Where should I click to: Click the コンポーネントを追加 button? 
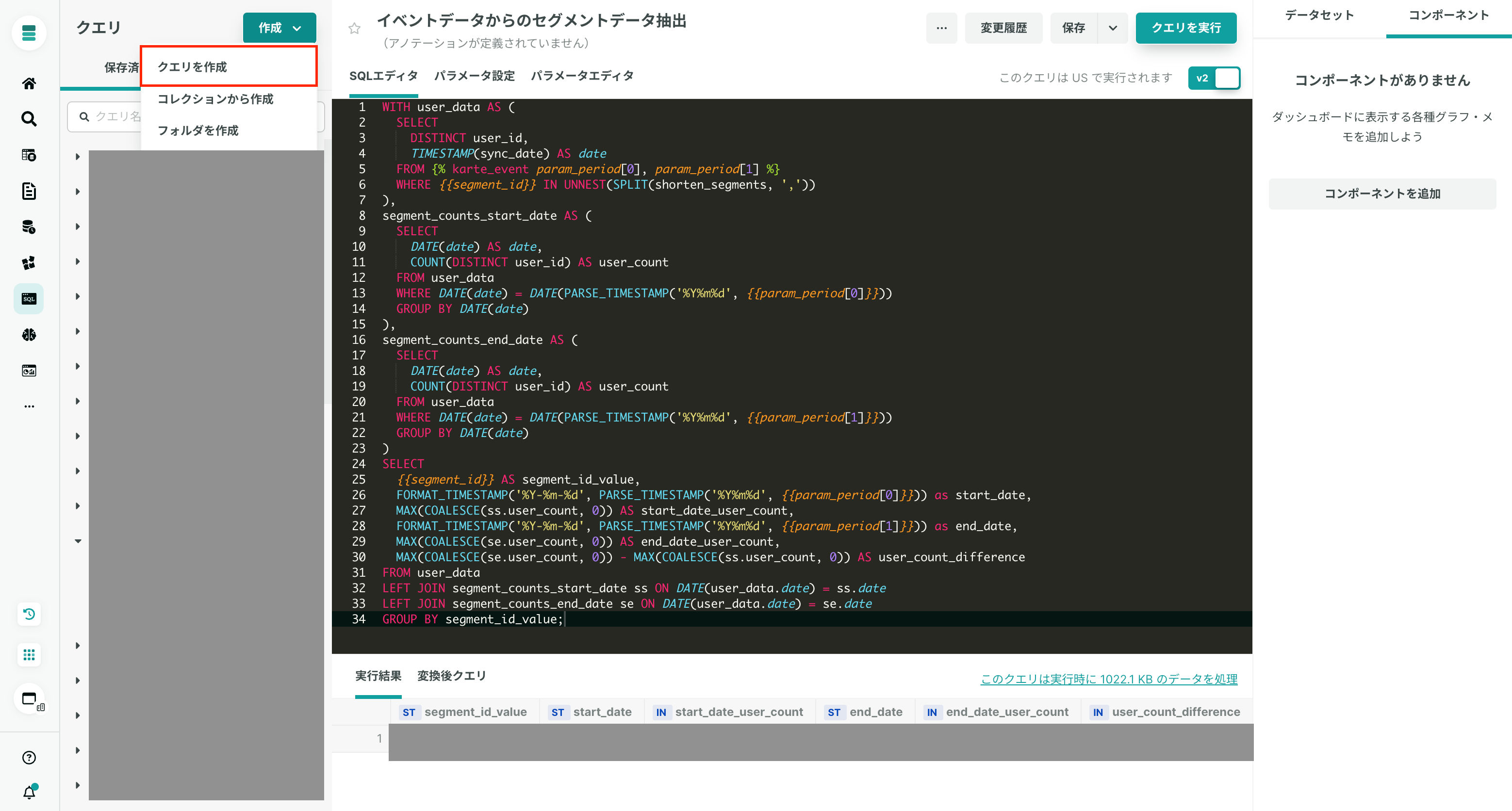tap(1381, 194)
